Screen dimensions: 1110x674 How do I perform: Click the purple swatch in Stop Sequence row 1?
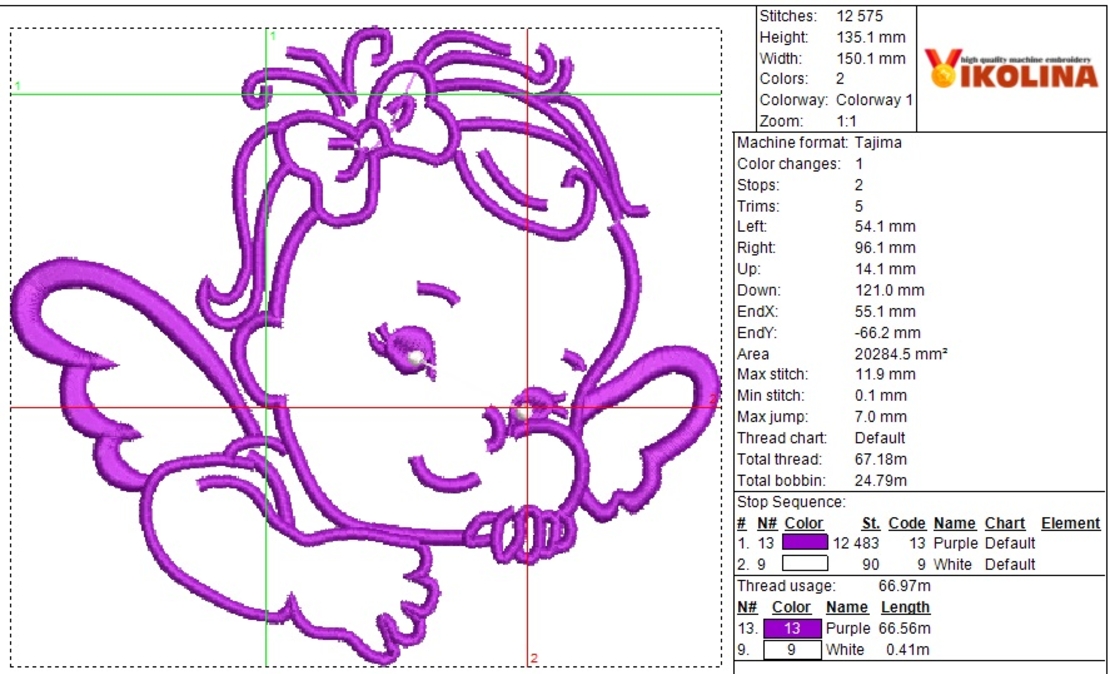click(x=805, y=543)
